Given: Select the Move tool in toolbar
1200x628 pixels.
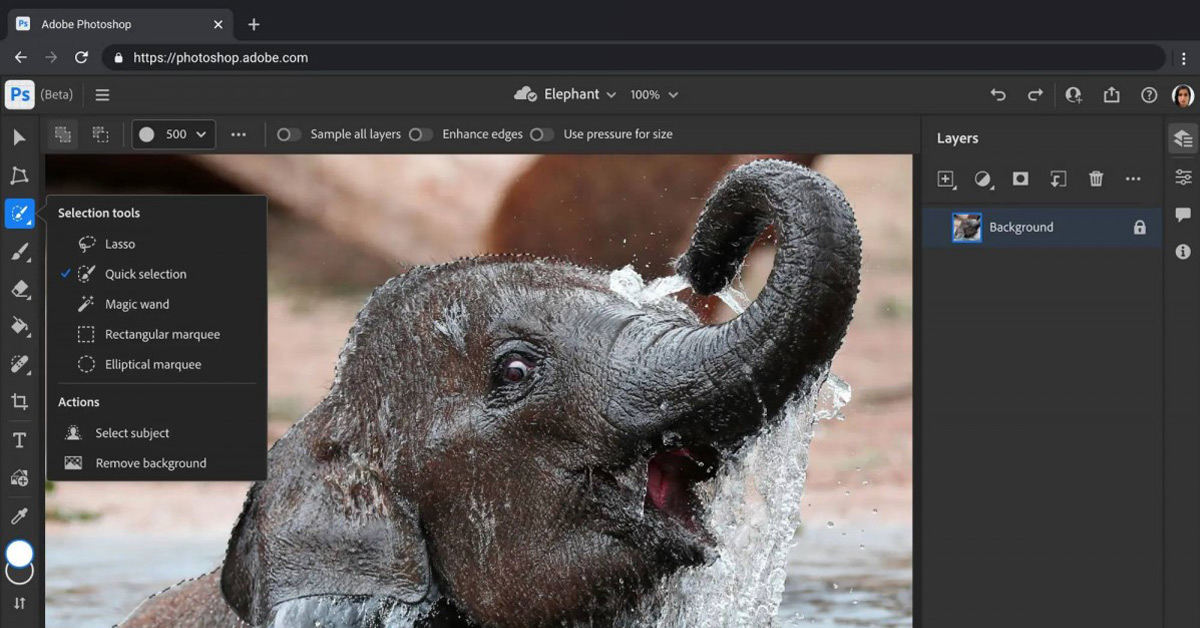Looking at the screenshot, I should point(19,137).
